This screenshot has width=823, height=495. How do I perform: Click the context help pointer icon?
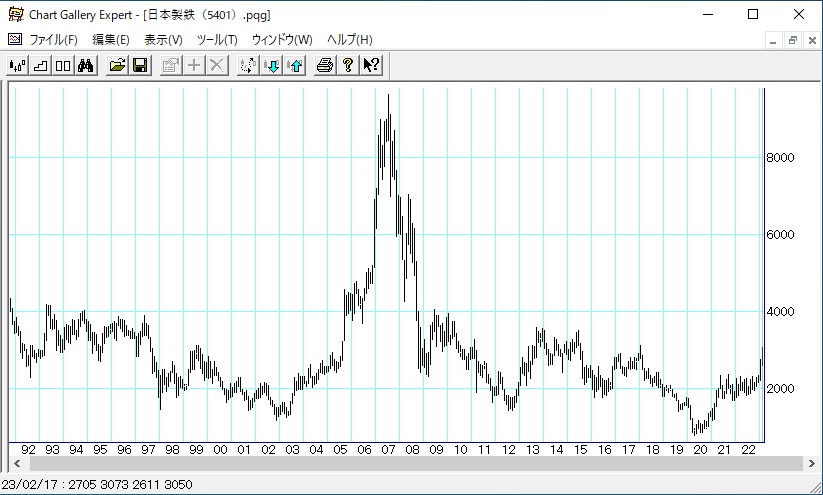tap(371, 66)
